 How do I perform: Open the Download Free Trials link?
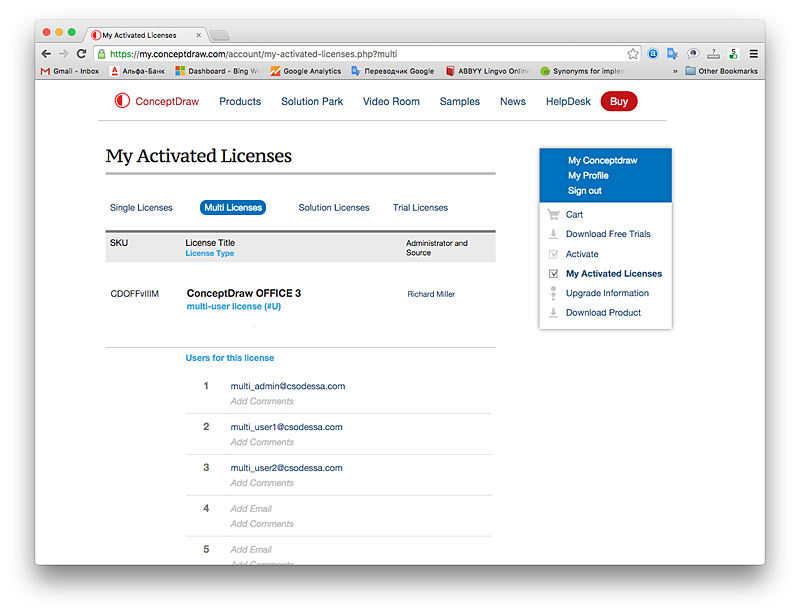click(608, 234)
